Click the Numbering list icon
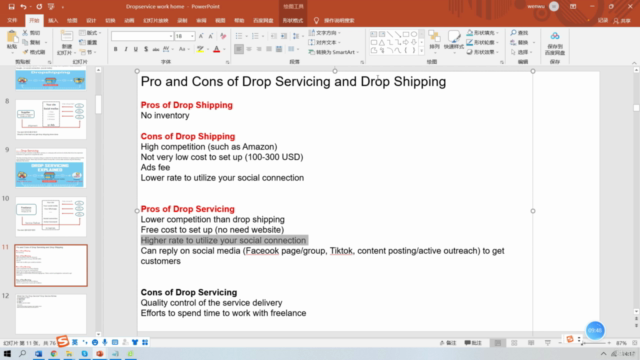The width and height of the screenshot is (640, 360). click(255, 36)
